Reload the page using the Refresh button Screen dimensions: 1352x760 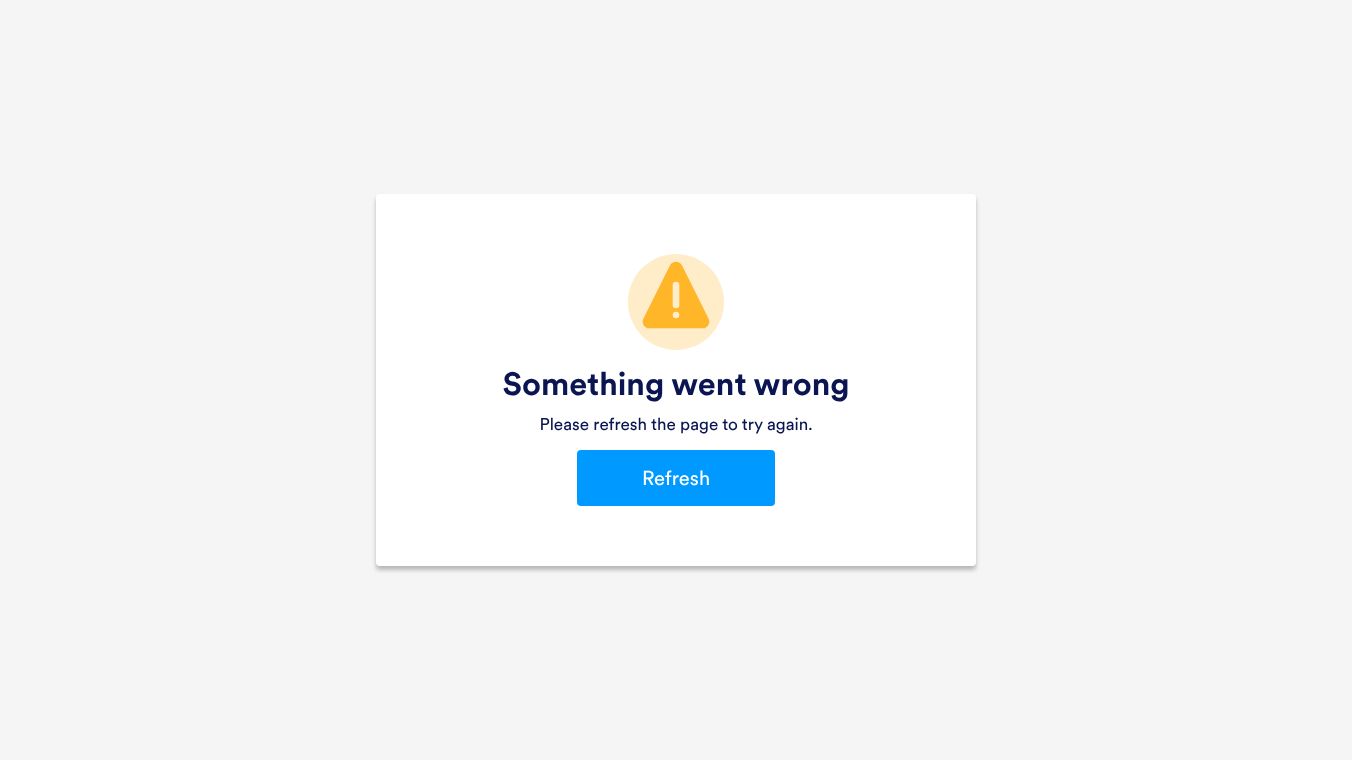(676, 478)
